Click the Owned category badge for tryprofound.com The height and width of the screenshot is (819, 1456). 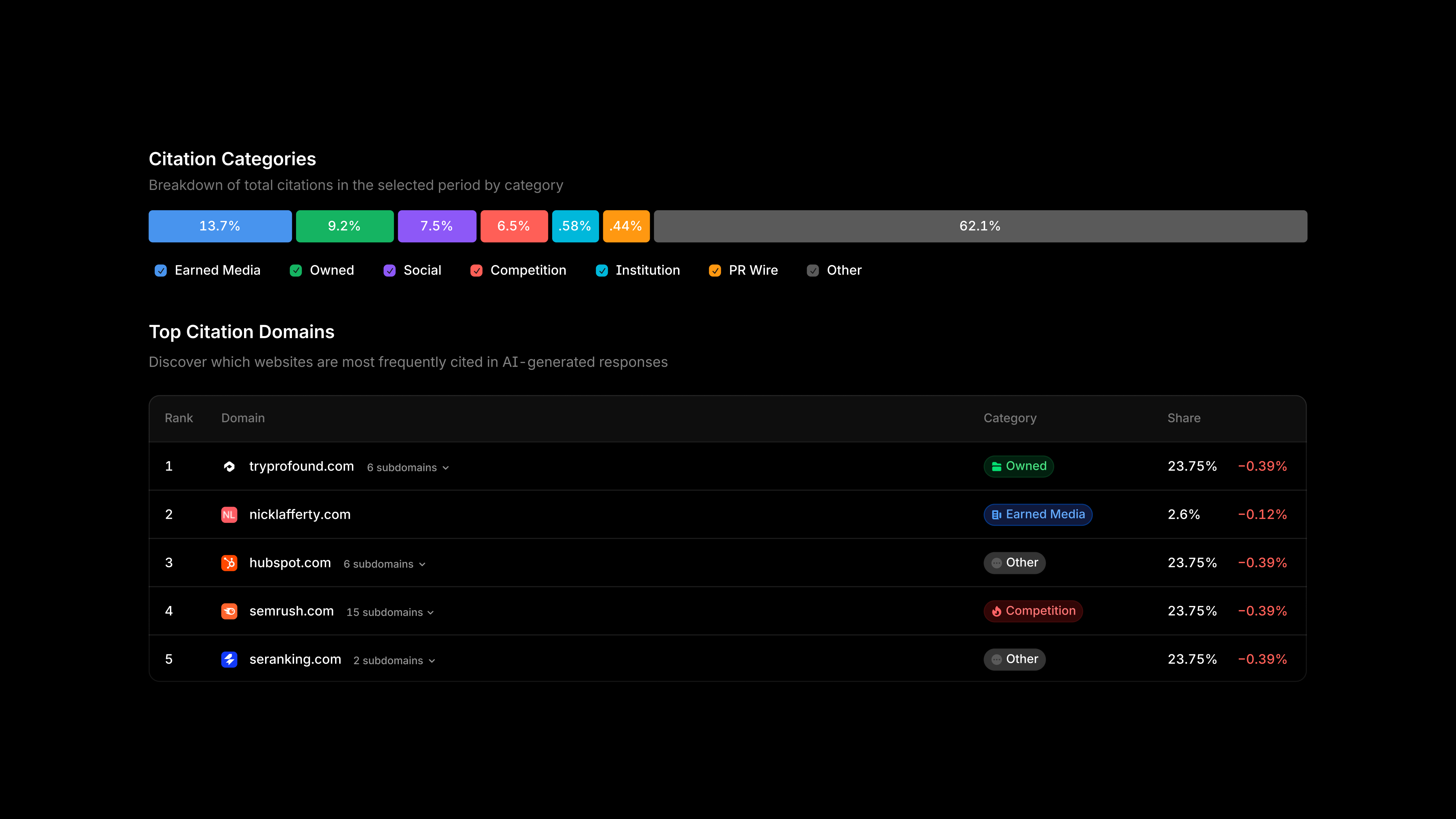[x=1019, y=466]
